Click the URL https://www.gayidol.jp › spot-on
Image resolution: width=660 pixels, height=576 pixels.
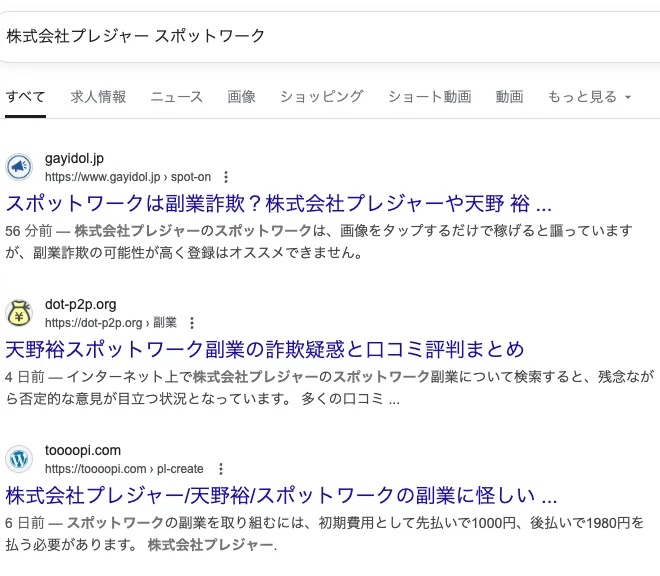tap(128, 177)
